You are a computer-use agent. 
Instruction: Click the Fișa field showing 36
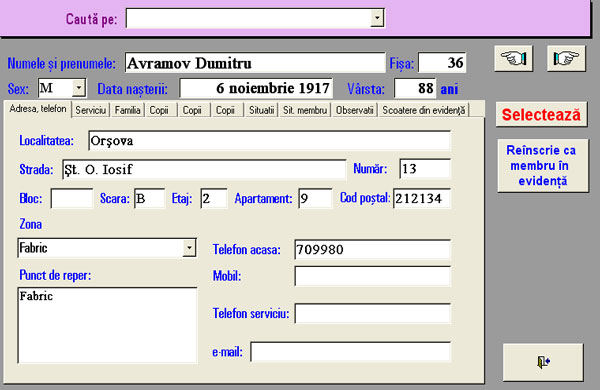click(442, 62)
